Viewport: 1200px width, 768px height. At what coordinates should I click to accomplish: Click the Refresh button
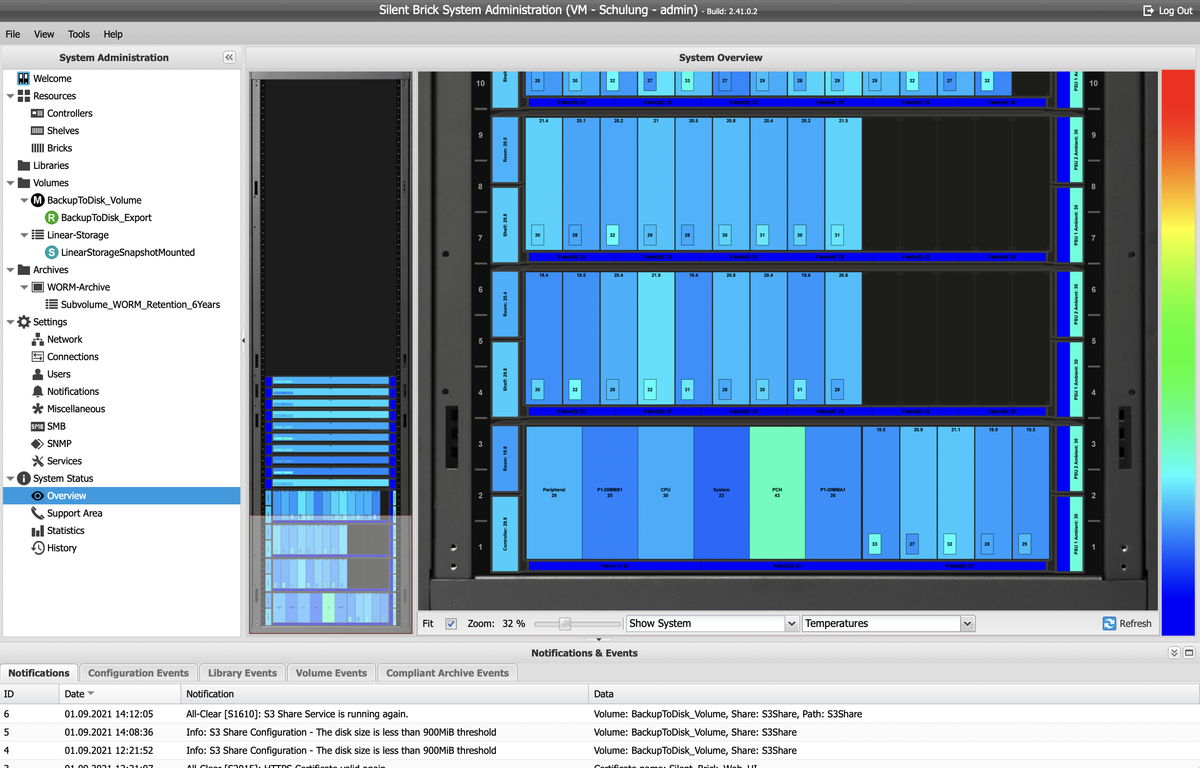(x=1127, y=624)
